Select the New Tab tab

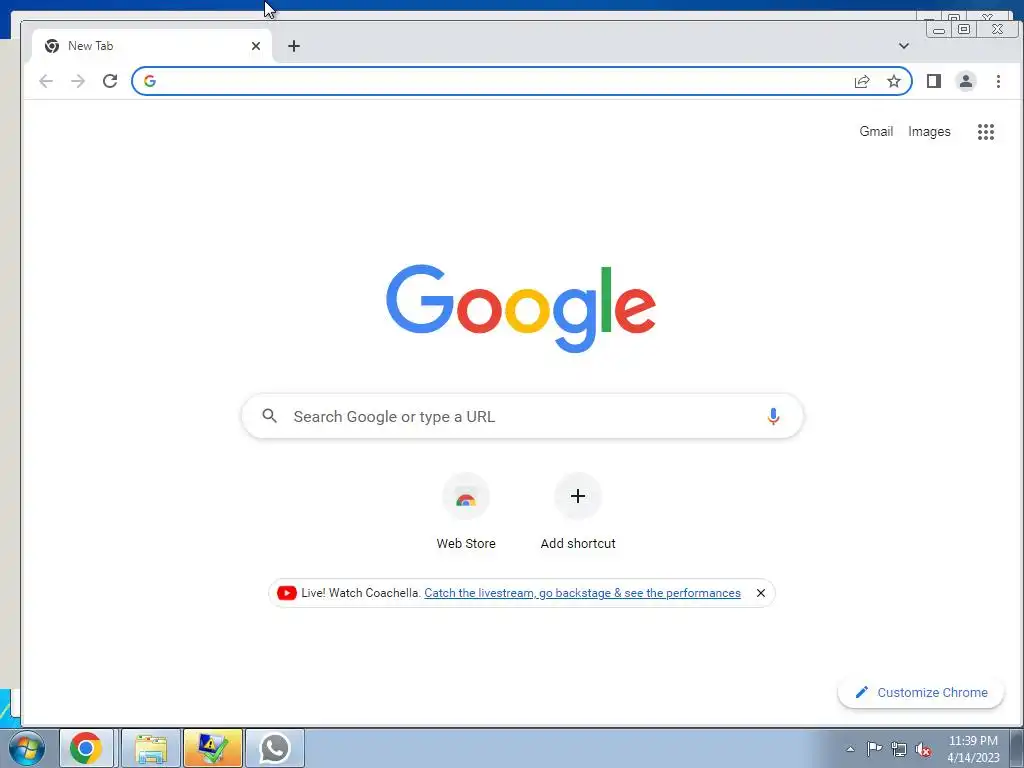point(152,46)
